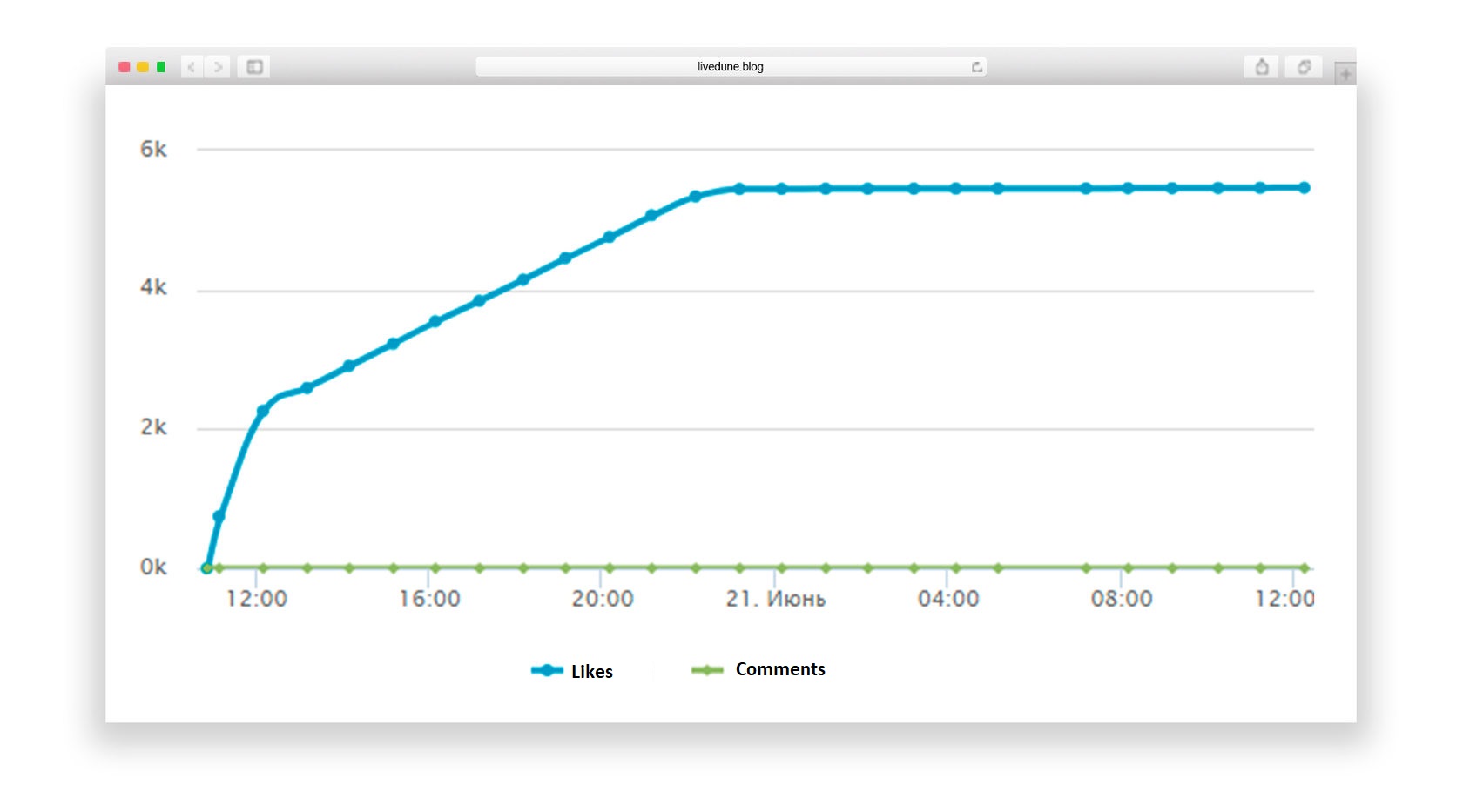Click the 16:00 time axis label
Screen dimensions: 1463x812
pyautogui.click(x=429, y=599)
